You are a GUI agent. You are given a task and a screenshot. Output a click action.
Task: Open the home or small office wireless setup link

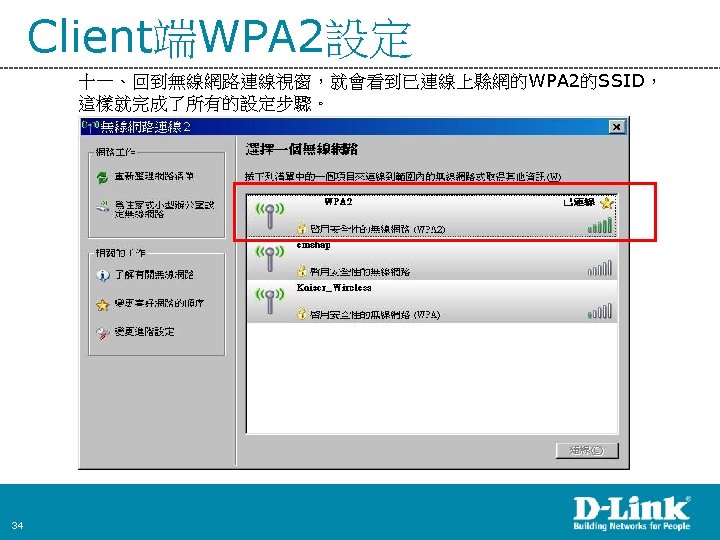pyautogui.click(x=164, y=209)
